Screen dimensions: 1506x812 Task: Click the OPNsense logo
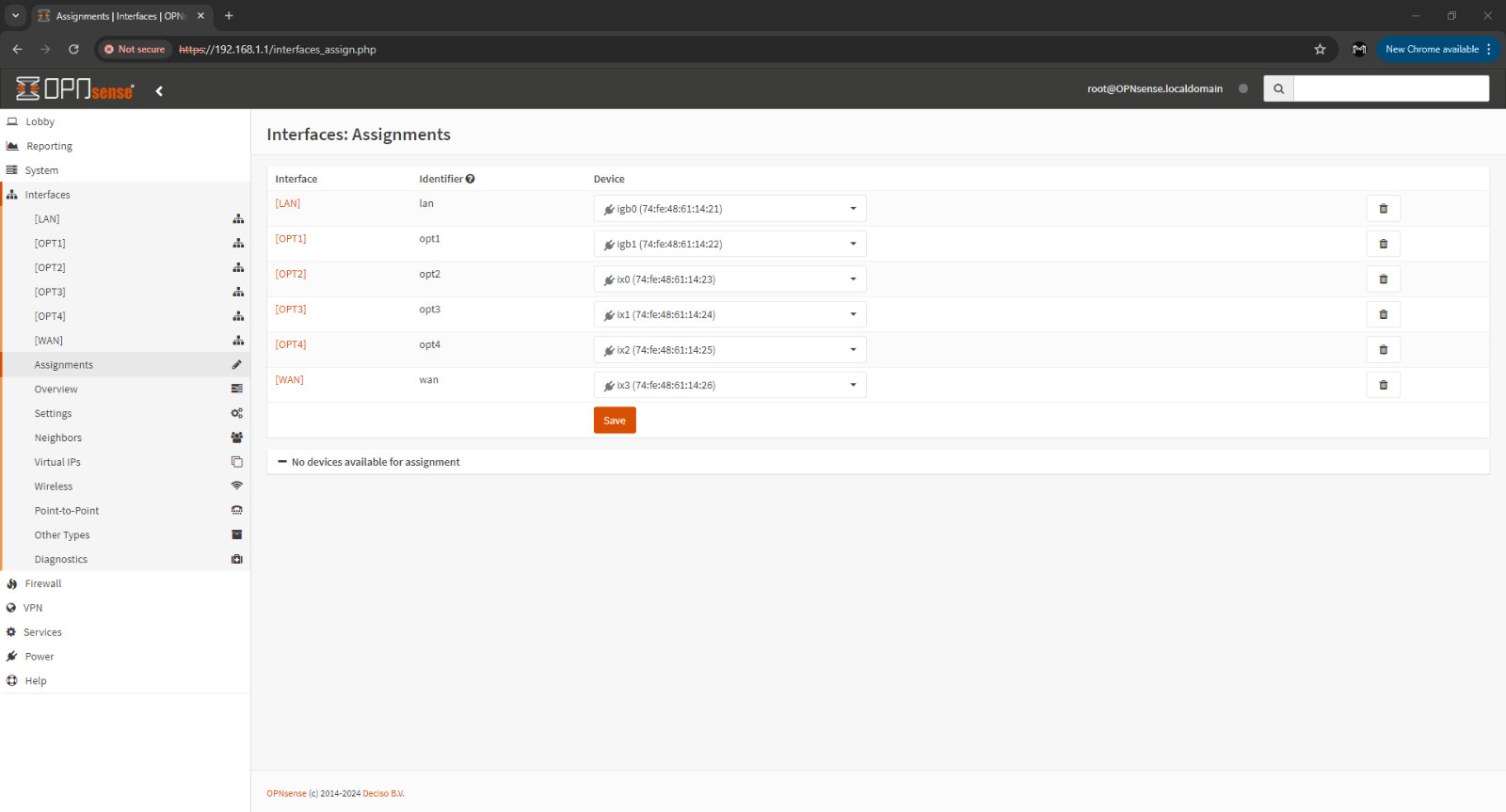click(75, 89)
